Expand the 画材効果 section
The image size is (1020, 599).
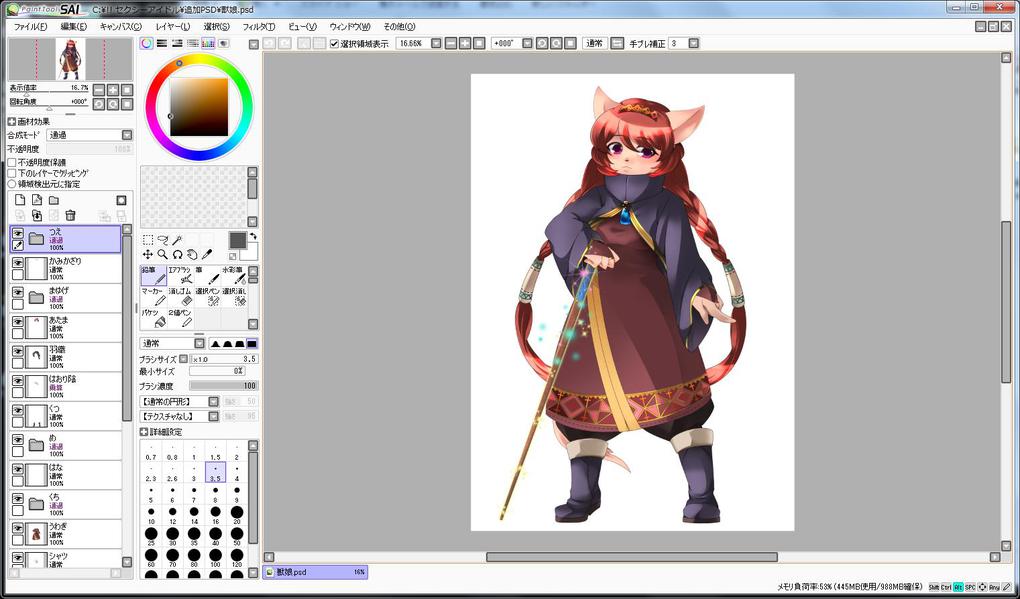pyautogui.click(x=12, y=122)
